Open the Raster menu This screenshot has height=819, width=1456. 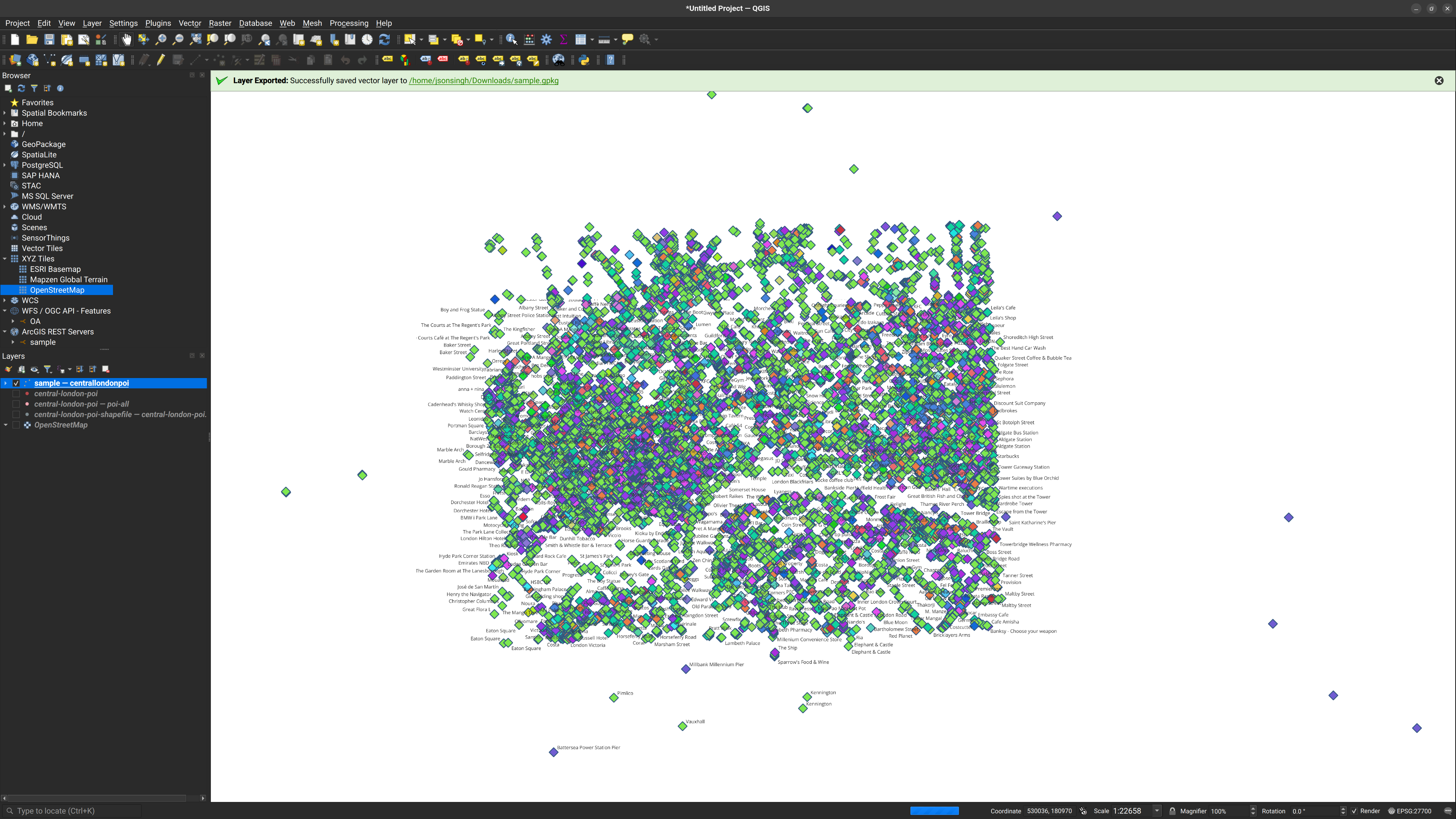click(x=220, y=23)
